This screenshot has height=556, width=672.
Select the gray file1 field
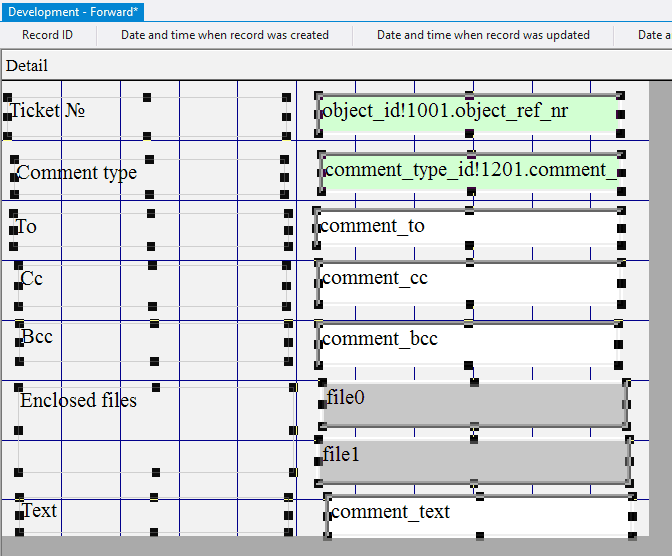click(474, 459)
